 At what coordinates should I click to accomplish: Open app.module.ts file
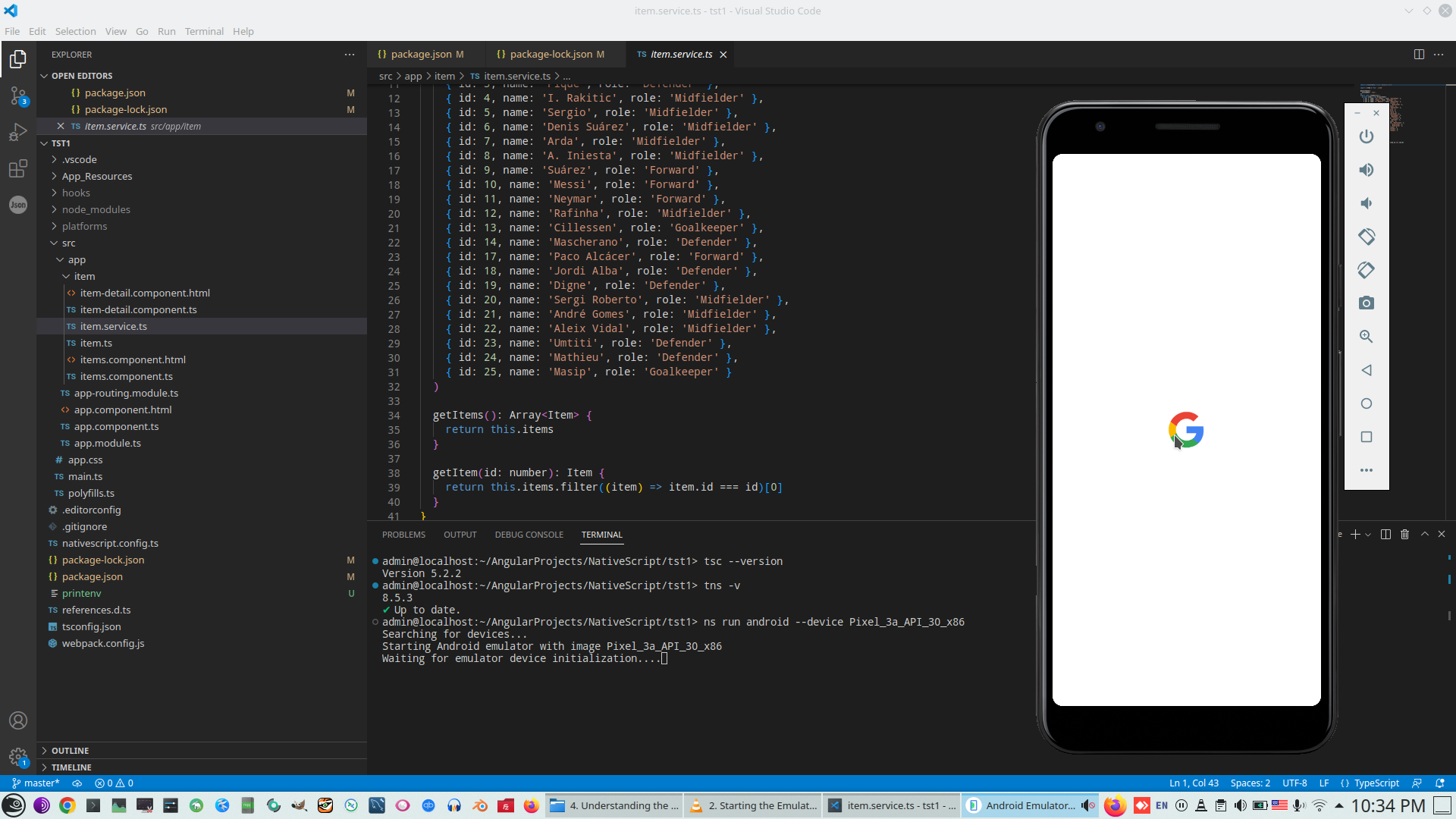pyautogui.click(x=107, y=443)
